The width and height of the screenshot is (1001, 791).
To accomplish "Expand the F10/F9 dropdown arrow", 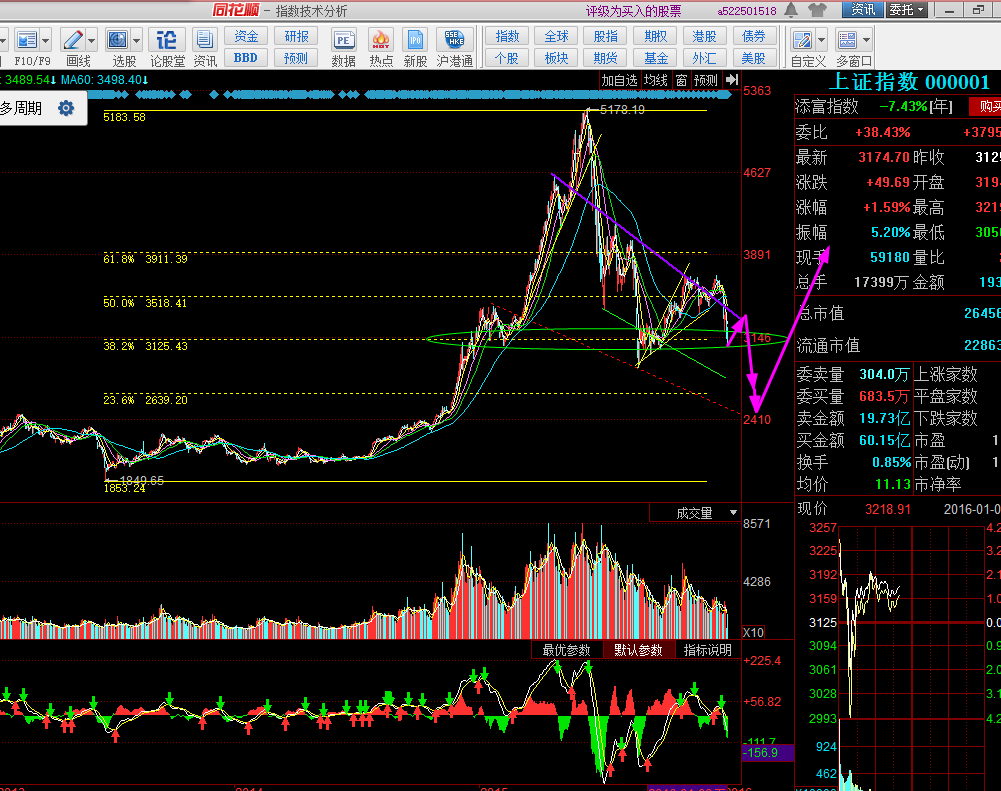I will (45, 40).
